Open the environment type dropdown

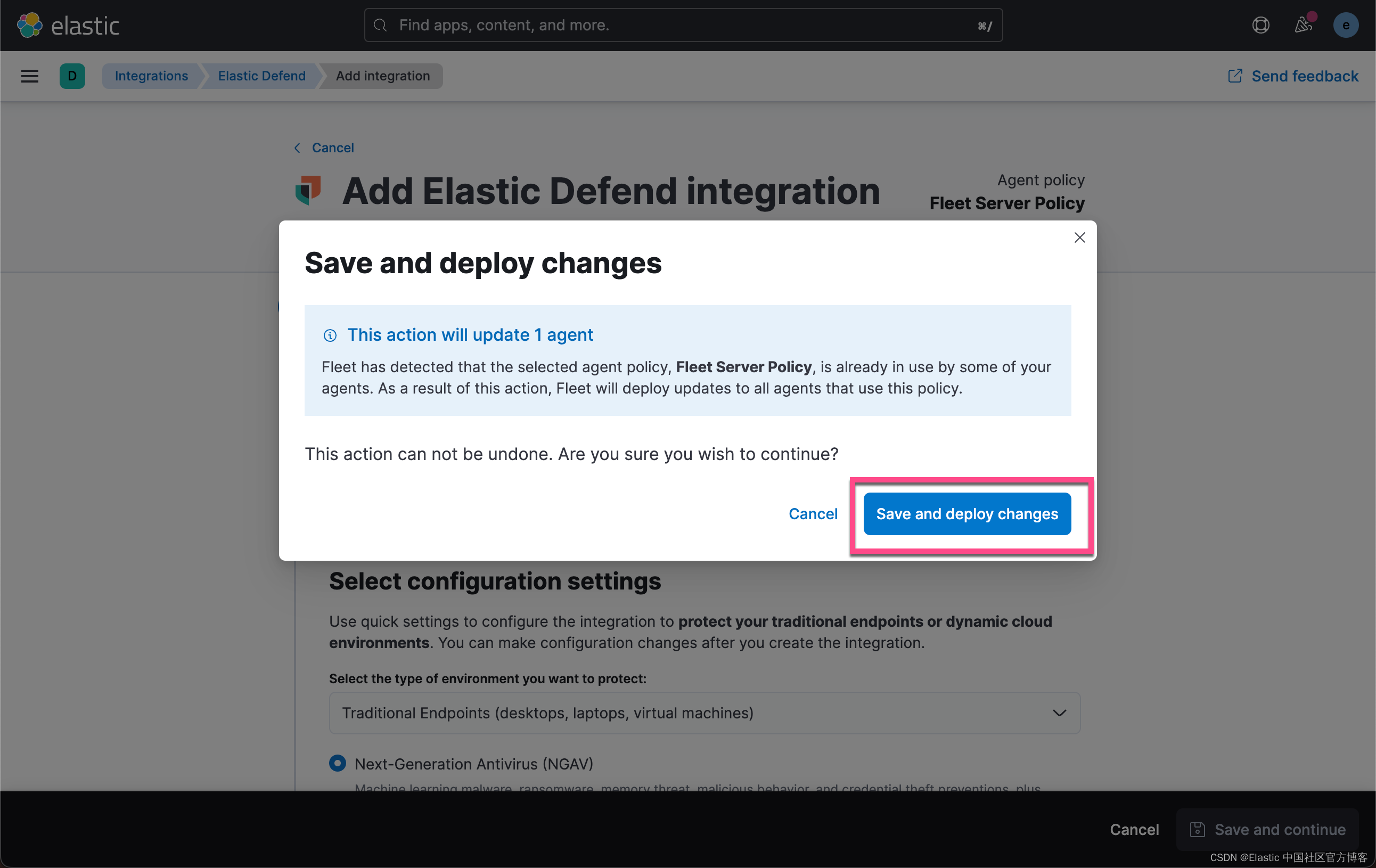click(x=704, y=713)
